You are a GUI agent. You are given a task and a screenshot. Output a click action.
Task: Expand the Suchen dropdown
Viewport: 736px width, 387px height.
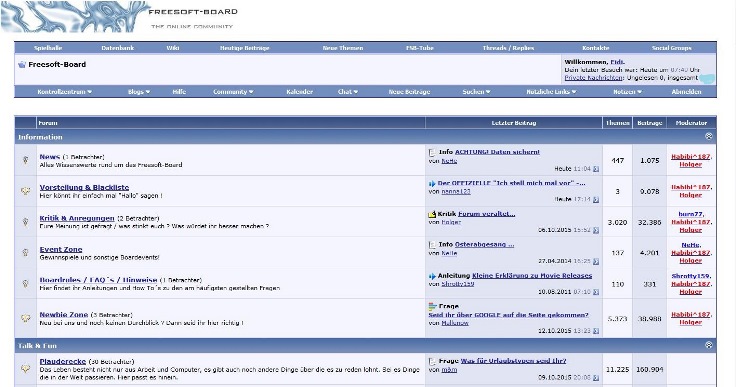476,92
